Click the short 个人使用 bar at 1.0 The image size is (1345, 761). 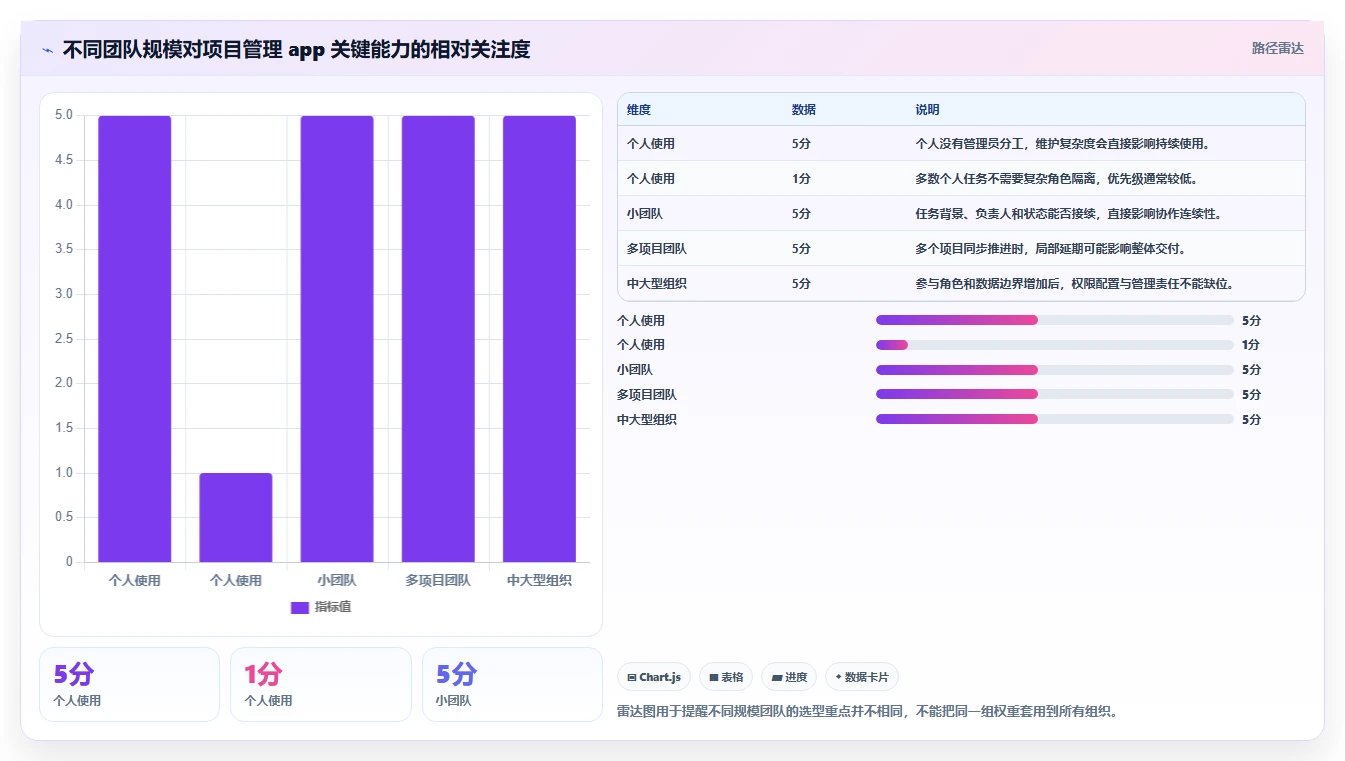[236, 517]
